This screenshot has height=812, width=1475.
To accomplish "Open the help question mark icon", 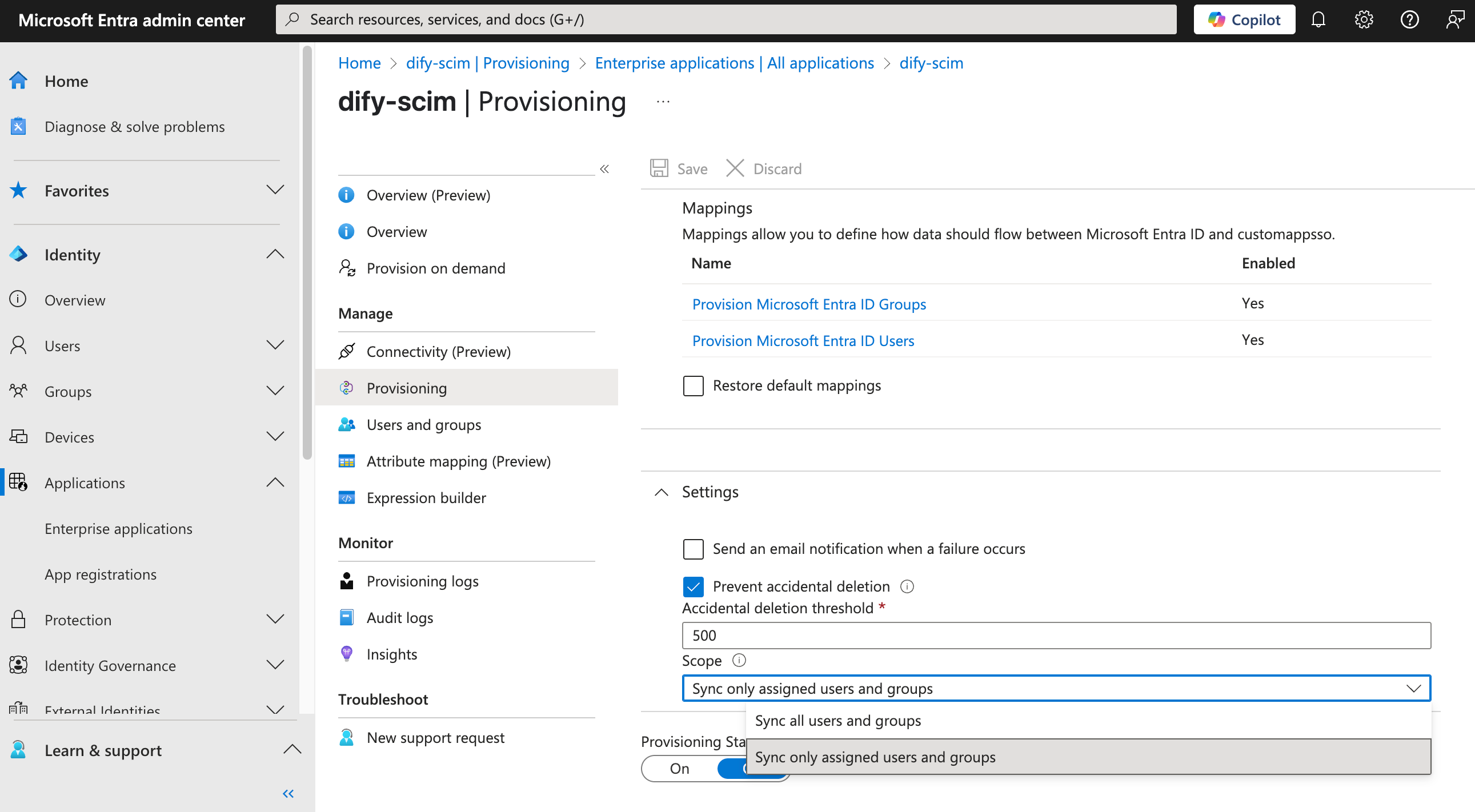I will (x=1409, y=20).
